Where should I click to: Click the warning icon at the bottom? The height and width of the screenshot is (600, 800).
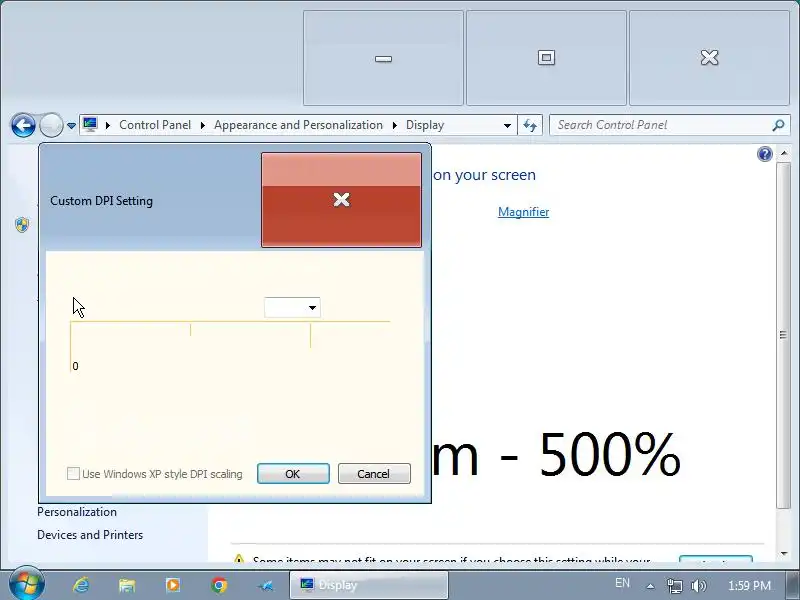pos(239,559)
